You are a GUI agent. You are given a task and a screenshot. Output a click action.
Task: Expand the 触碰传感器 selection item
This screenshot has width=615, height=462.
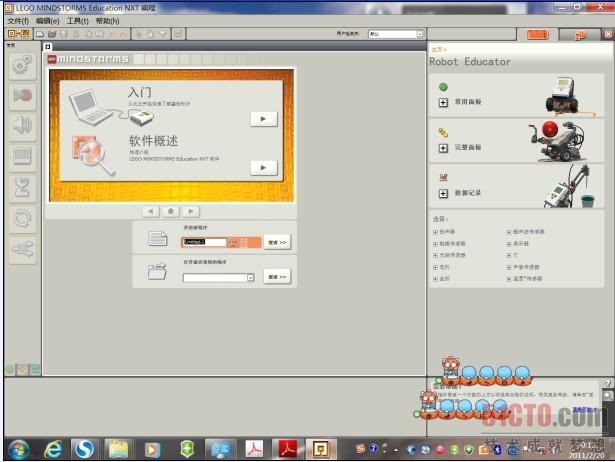[x=435, y=244]
